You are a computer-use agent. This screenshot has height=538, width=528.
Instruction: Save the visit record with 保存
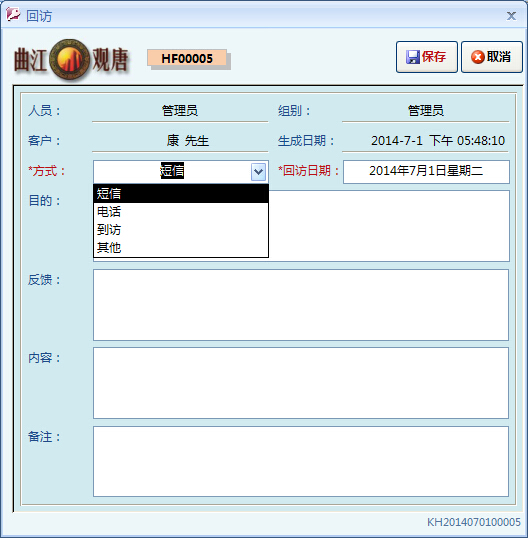coord(427,57)
